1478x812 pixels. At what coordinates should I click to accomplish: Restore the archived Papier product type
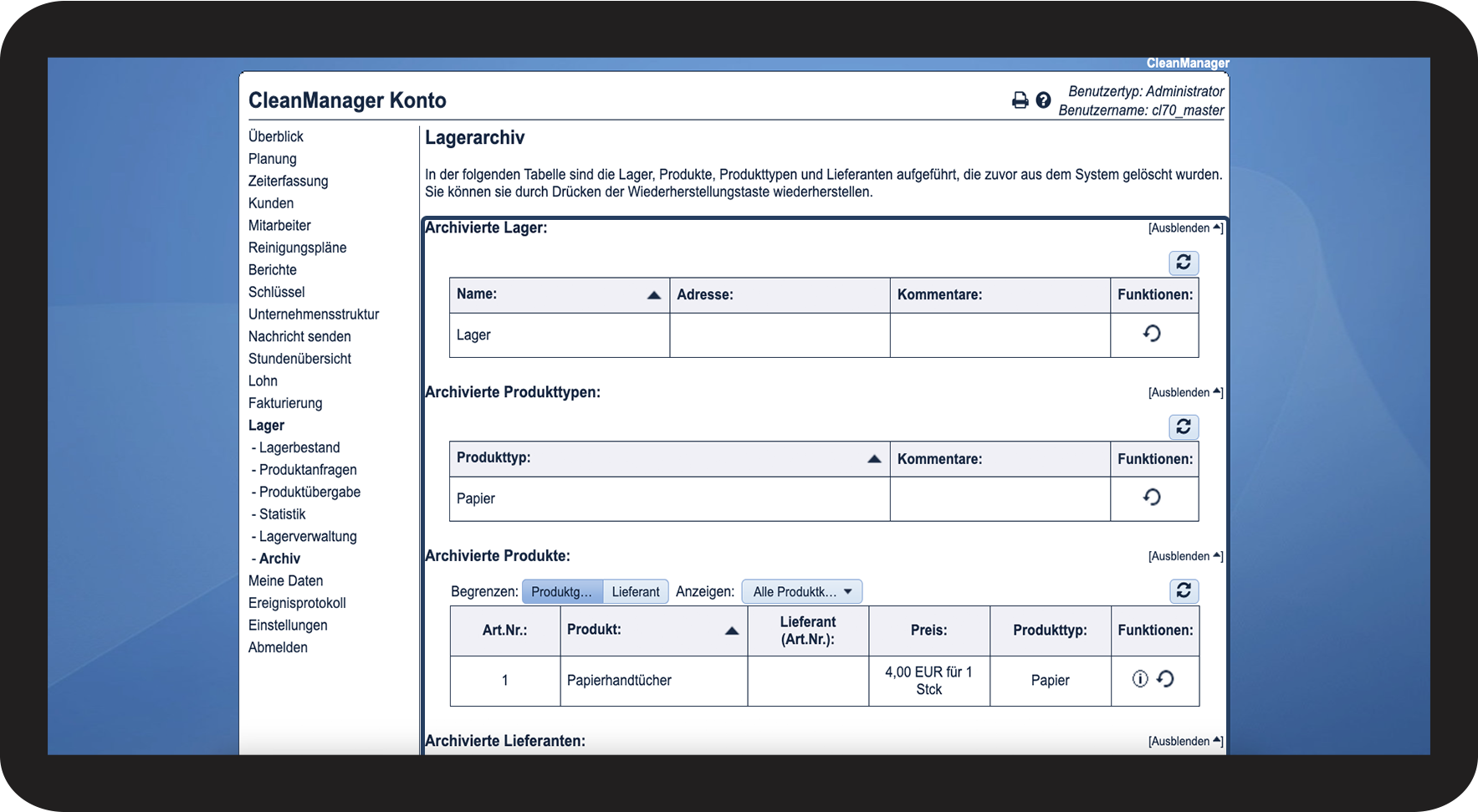pyautogui.click(x=1152, y=498)
